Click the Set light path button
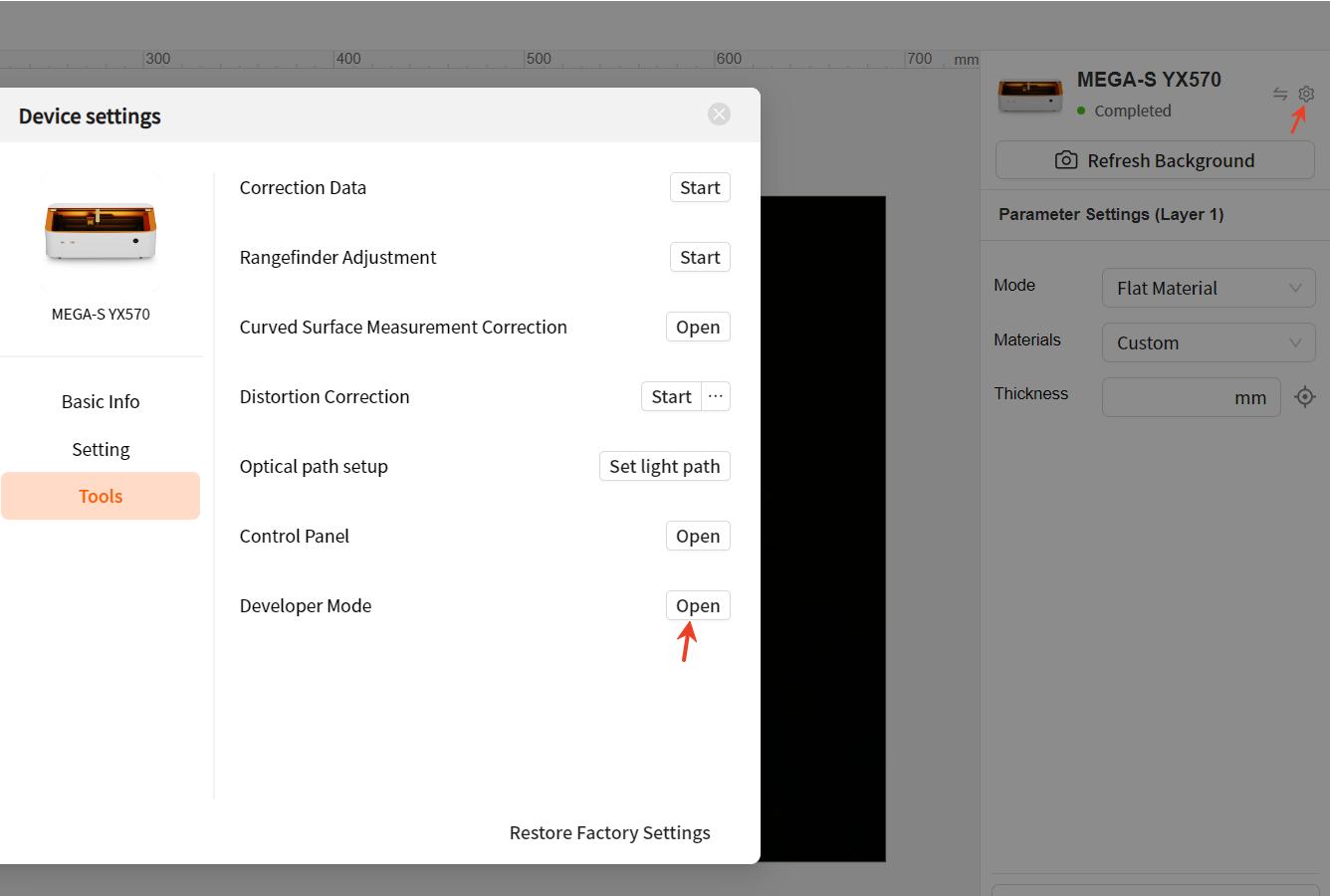This screenshot has height=896, width=1330. point(664,466)
